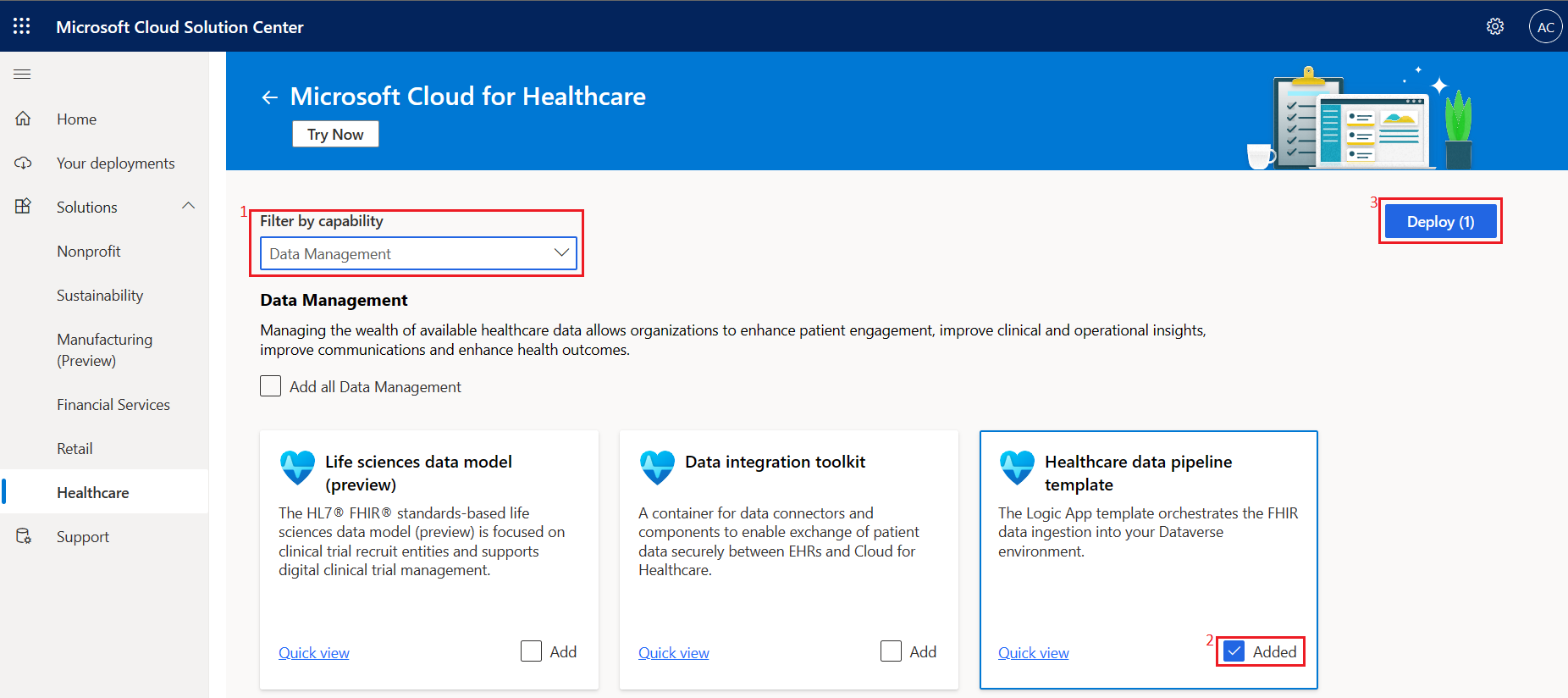Uncheck Added for Healthcare data pipeline template
The width and height of the screenshot is (1568, 698).
pyautogui.click(x=1234, y=651)
